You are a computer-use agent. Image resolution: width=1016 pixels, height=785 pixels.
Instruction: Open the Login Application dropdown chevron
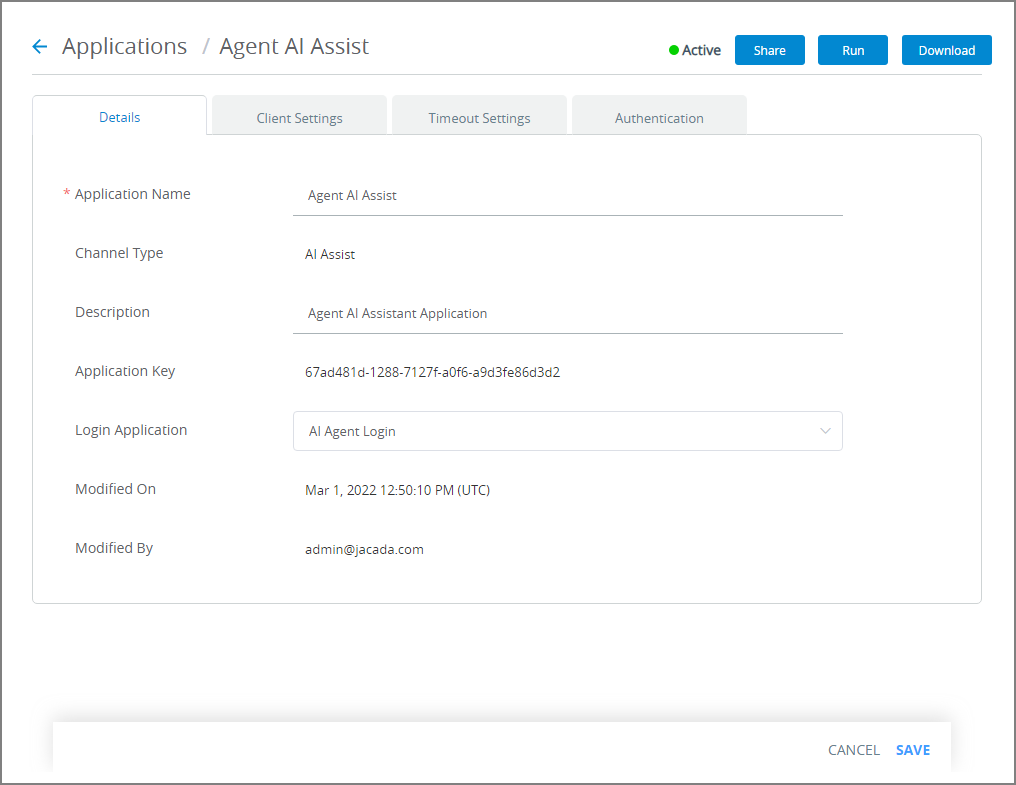click(x=825, y=430)
